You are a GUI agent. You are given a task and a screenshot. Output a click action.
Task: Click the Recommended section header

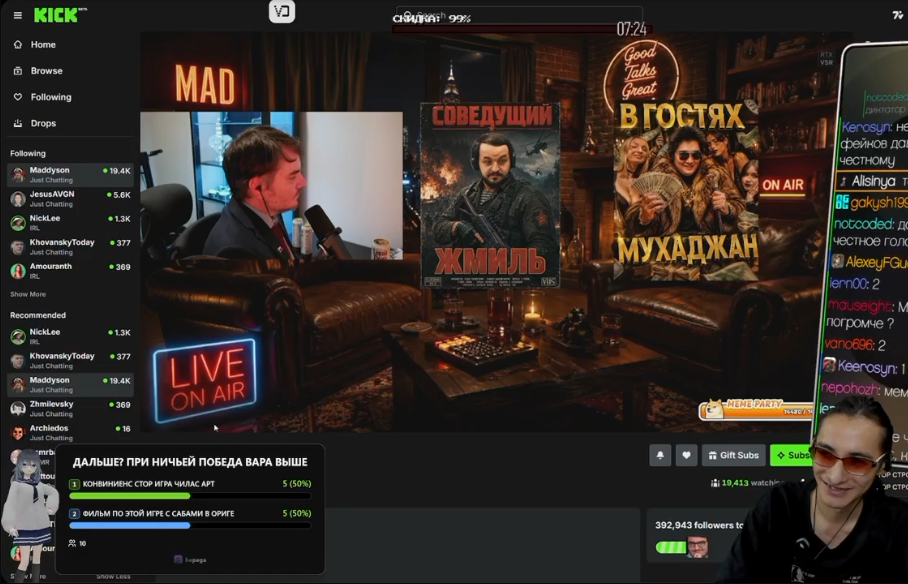(38, 315)
